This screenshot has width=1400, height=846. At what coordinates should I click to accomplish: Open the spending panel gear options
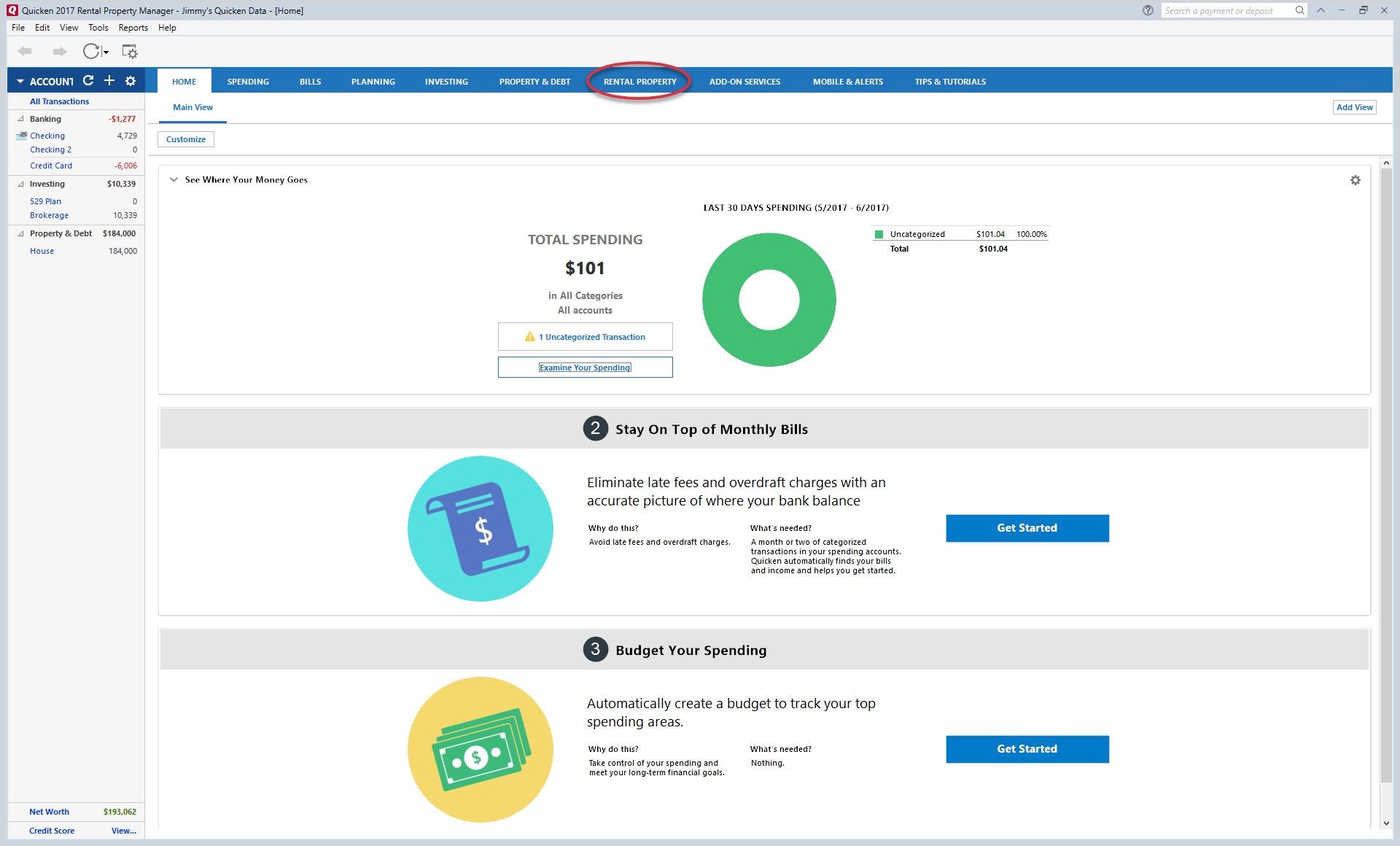pyautogui.click(x=1355, y=180)
